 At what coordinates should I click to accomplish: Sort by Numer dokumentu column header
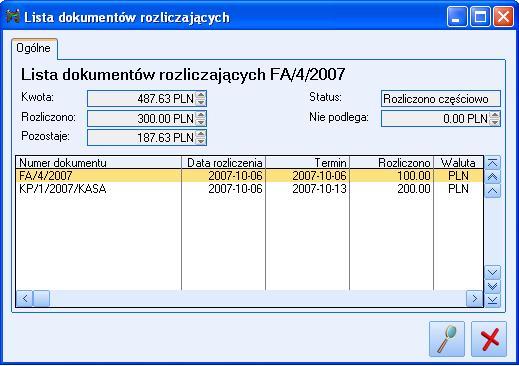tap(99, 163)
